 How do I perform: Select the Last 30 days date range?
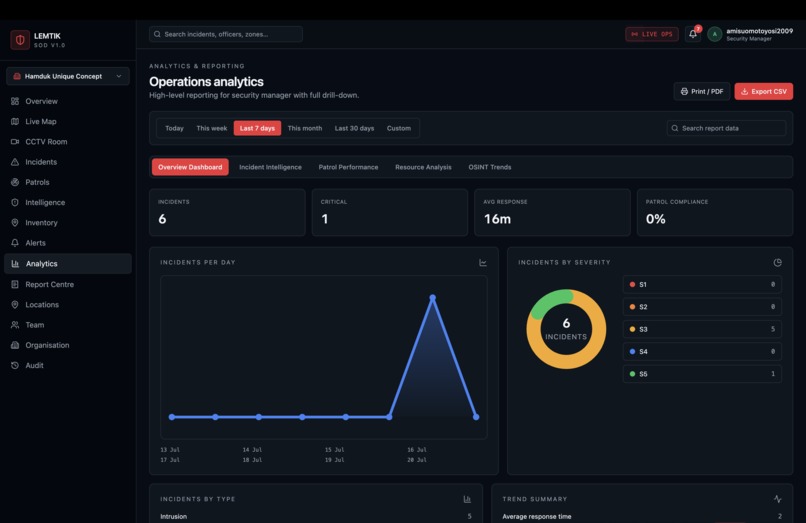pyautogui.click(x=354, y=128)
